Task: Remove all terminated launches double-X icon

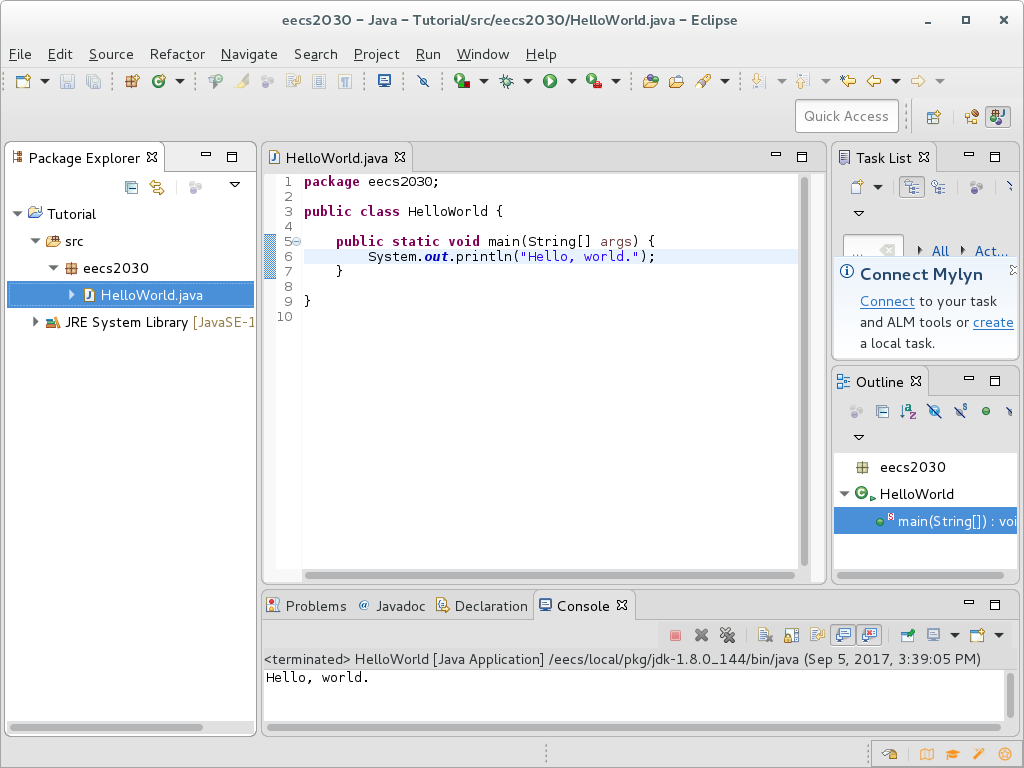Action: coord(728,635)
